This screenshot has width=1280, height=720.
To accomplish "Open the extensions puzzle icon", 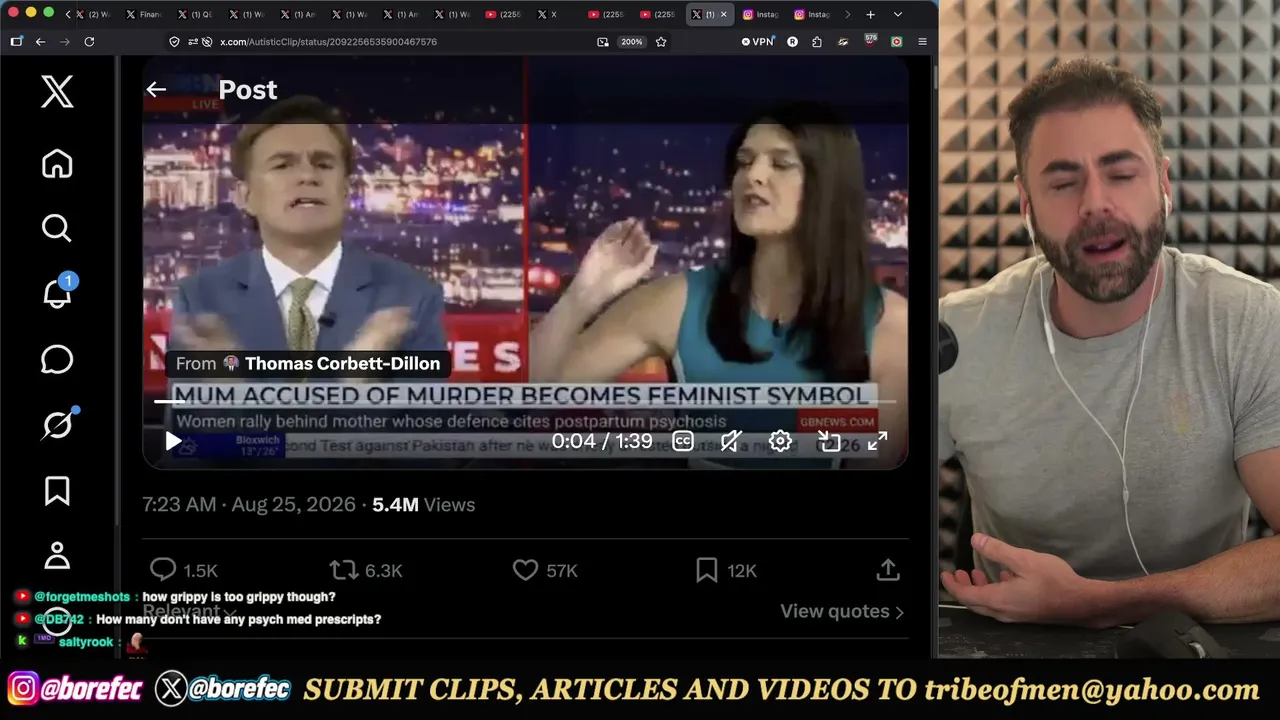I will pyautogui.click(x=817, y=42).
